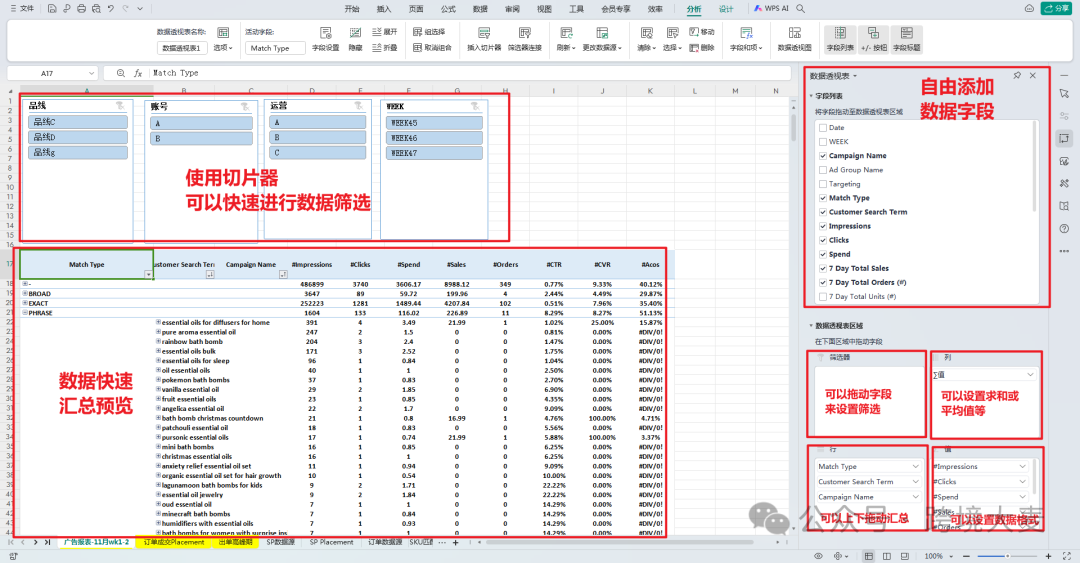Add a new sheet with the plus button
This screenshot has height=563, width=1080.
click(x=455, y=542)
